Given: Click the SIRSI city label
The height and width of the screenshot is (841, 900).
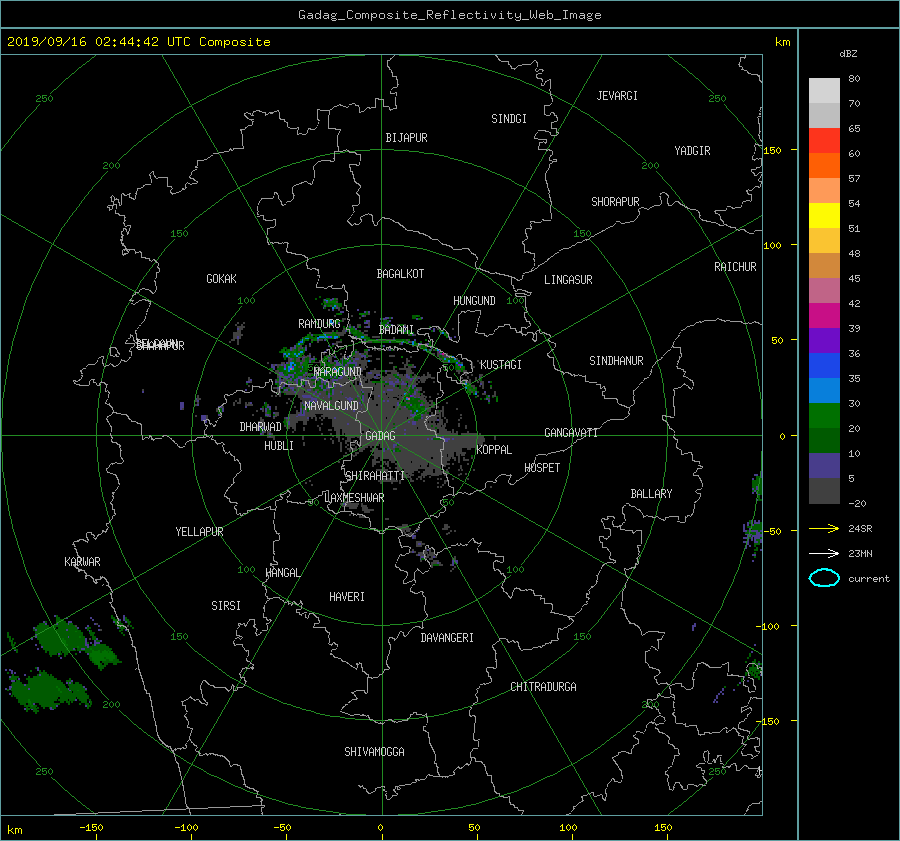Looking at the screenshot, I should [226, 606].
